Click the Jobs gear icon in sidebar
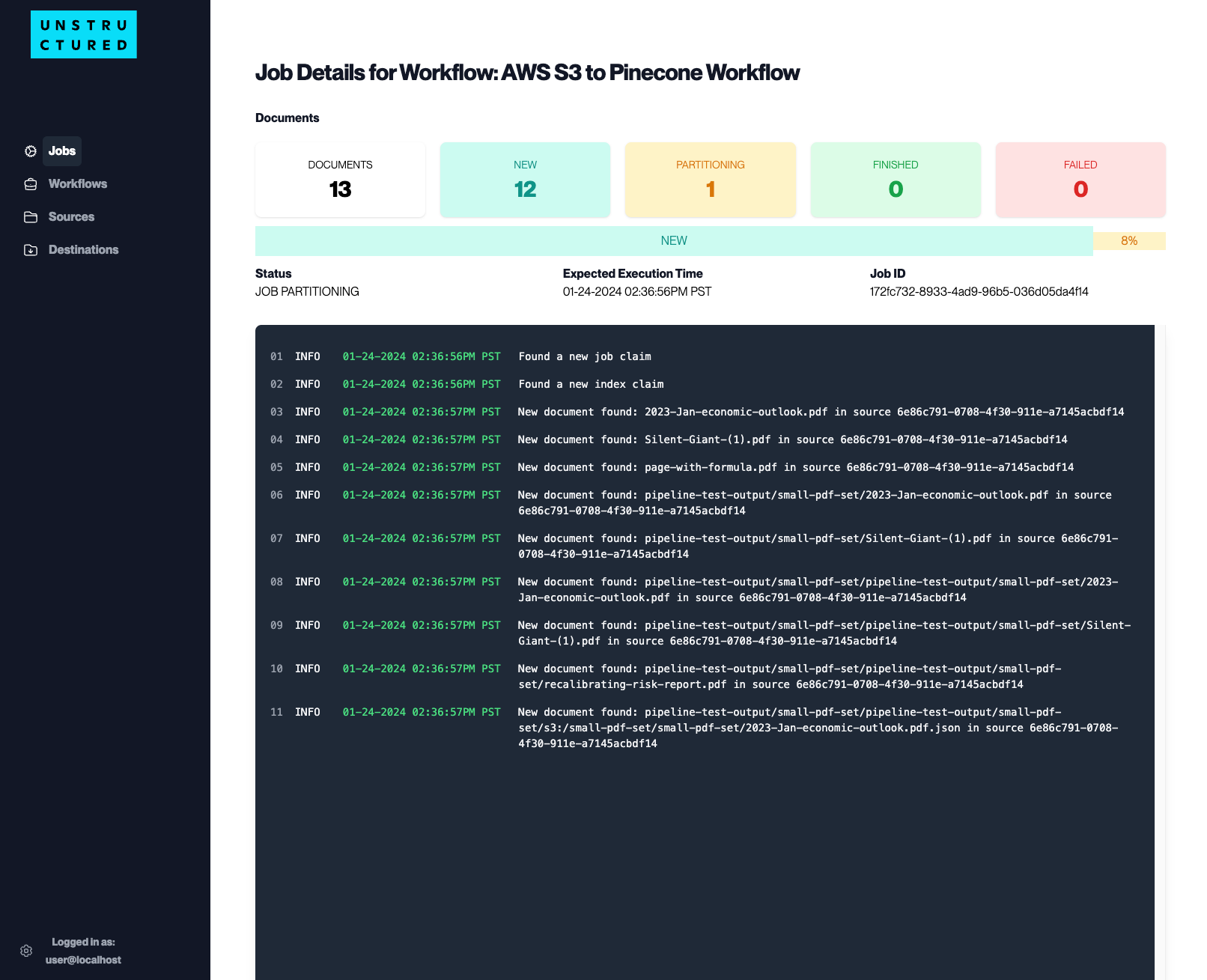 31,151
